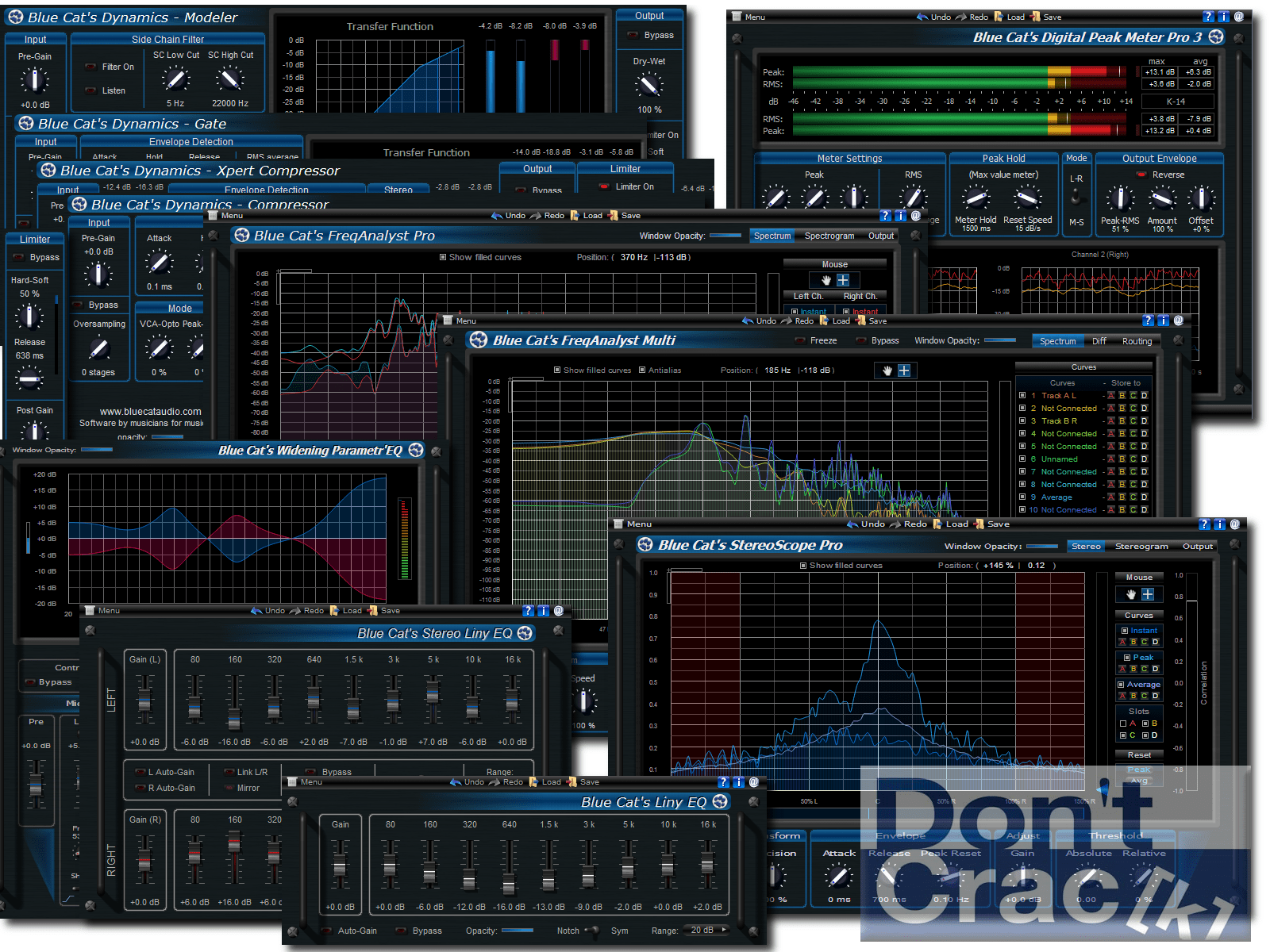Click Peak-RMS knob in Output Envelope

click(x=1120, y=198)
